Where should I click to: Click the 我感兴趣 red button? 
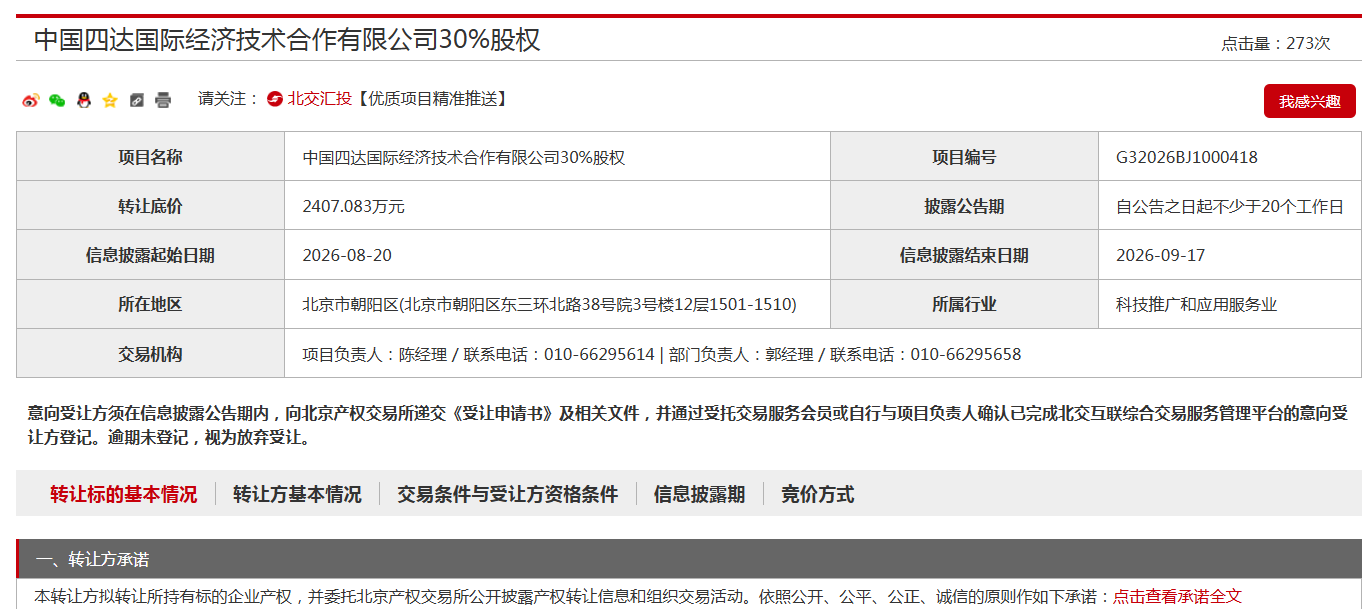click(1309, 101)
